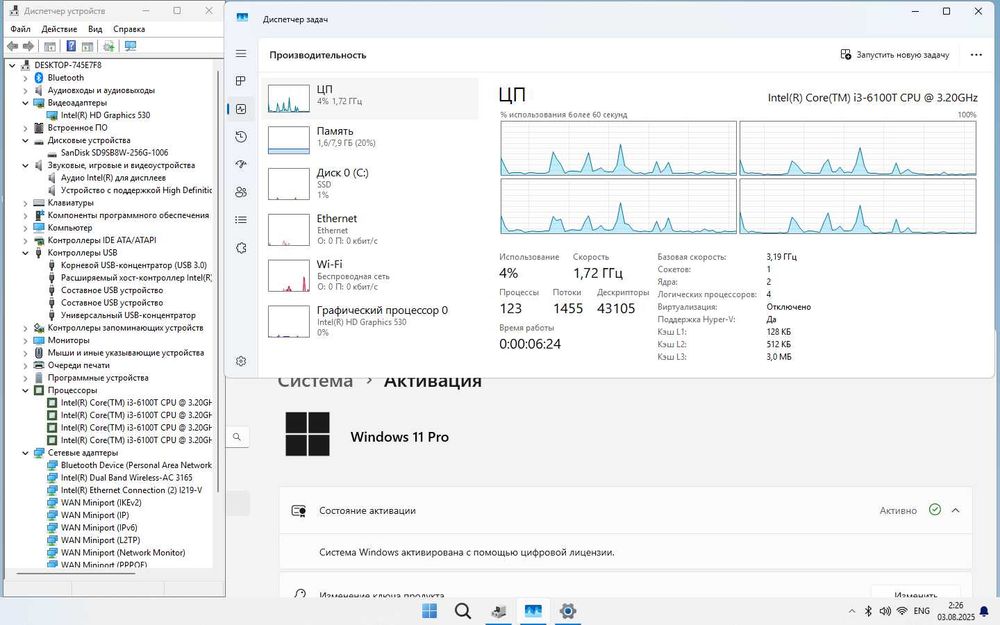
Task: Click scan for hardware changes monitor icon
Action: click(130, 46)
